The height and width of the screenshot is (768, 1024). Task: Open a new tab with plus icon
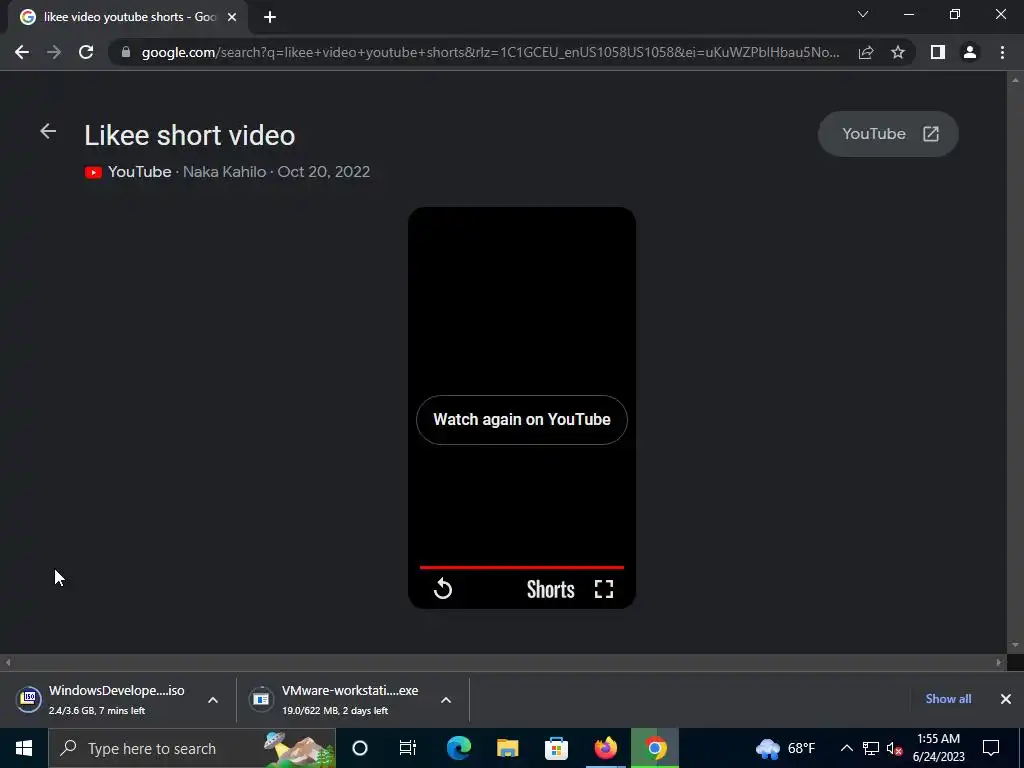point(270,18)
